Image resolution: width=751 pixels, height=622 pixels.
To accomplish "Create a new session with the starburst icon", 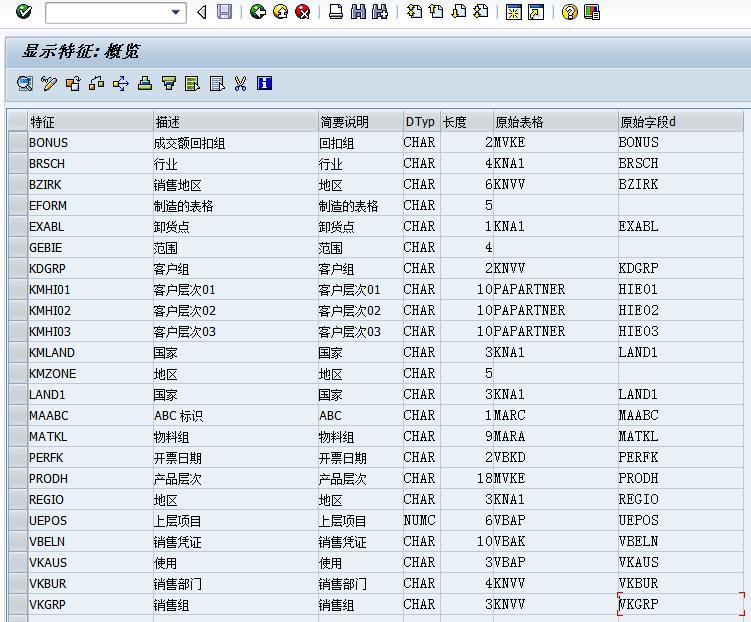I will 513,12.
